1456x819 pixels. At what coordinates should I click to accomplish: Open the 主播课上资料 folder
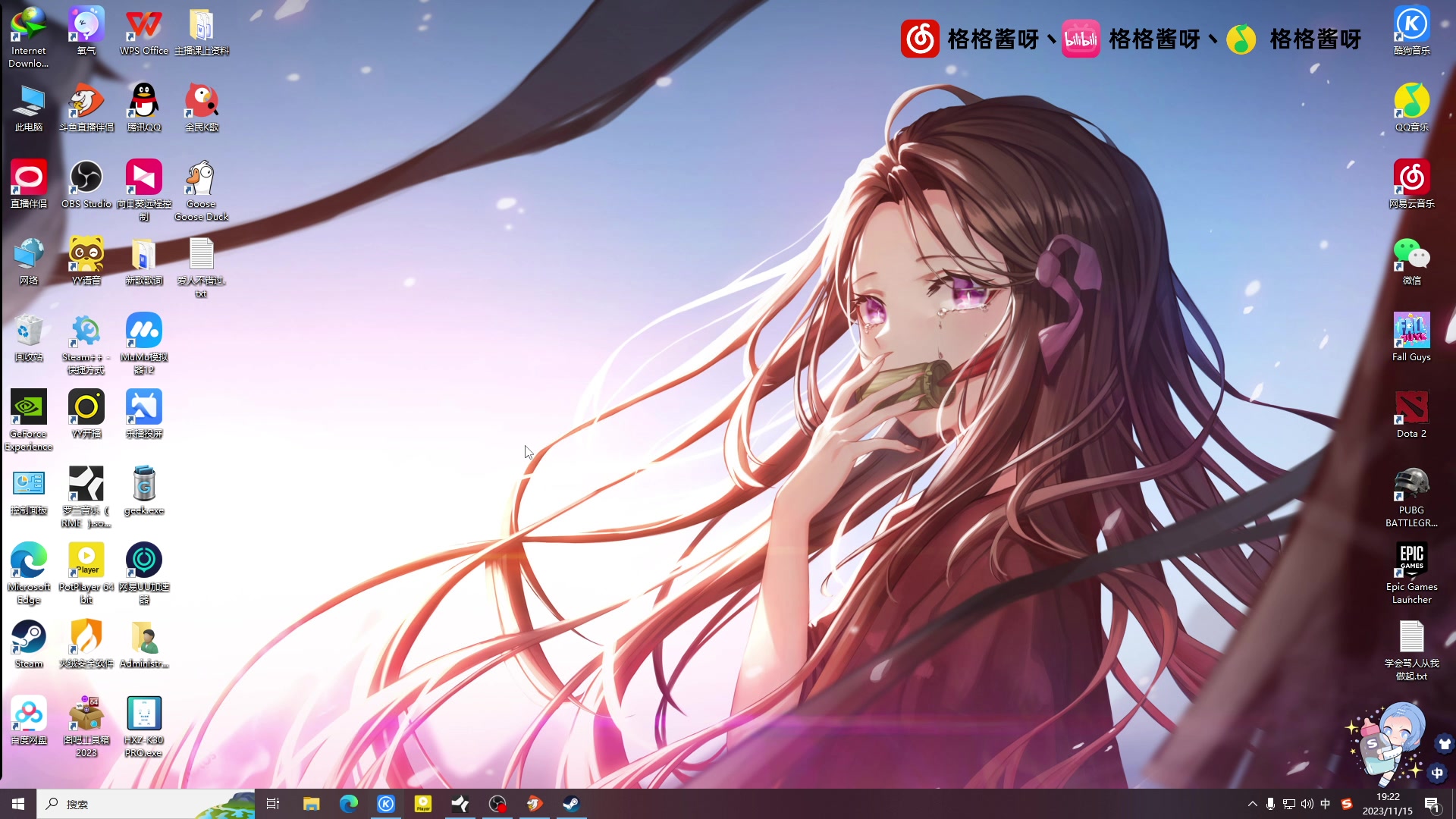(202, 30)
